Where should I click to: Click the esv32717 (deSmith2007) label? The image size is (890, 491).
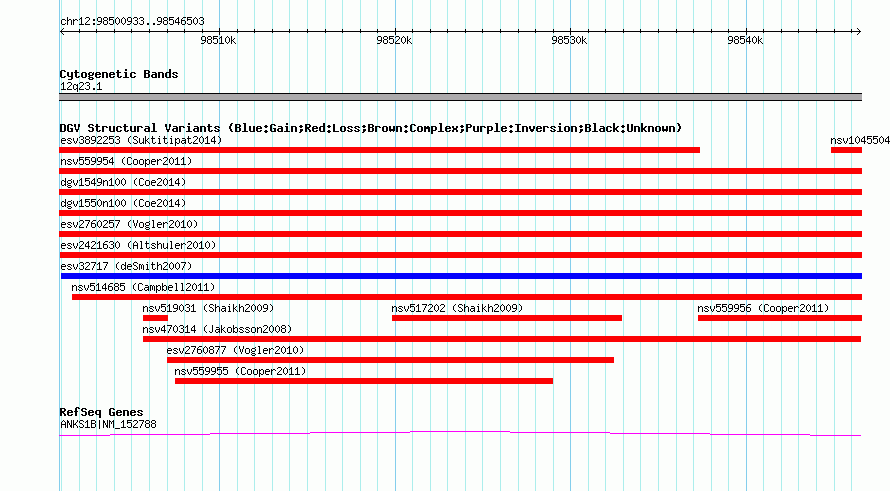[126, 266]
